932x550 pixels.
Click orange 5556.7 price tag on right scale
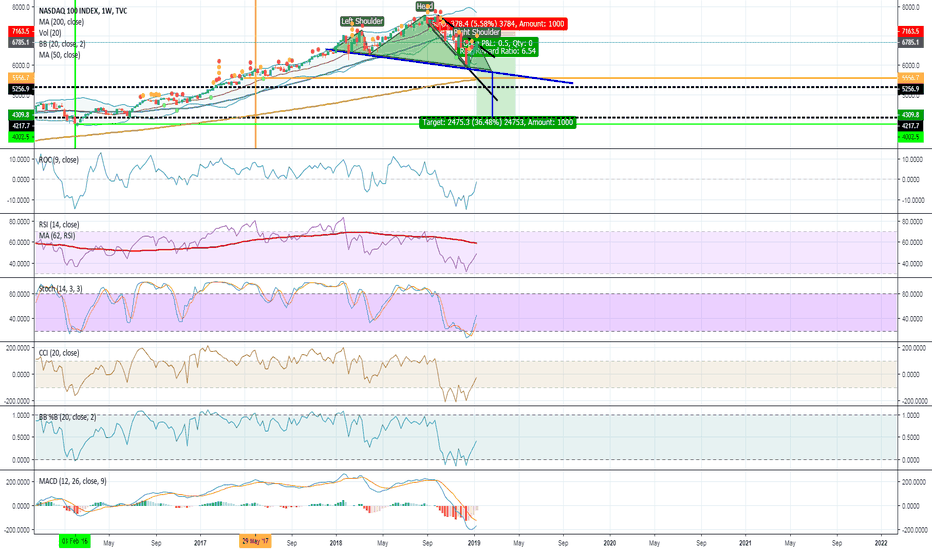(910, 78)
